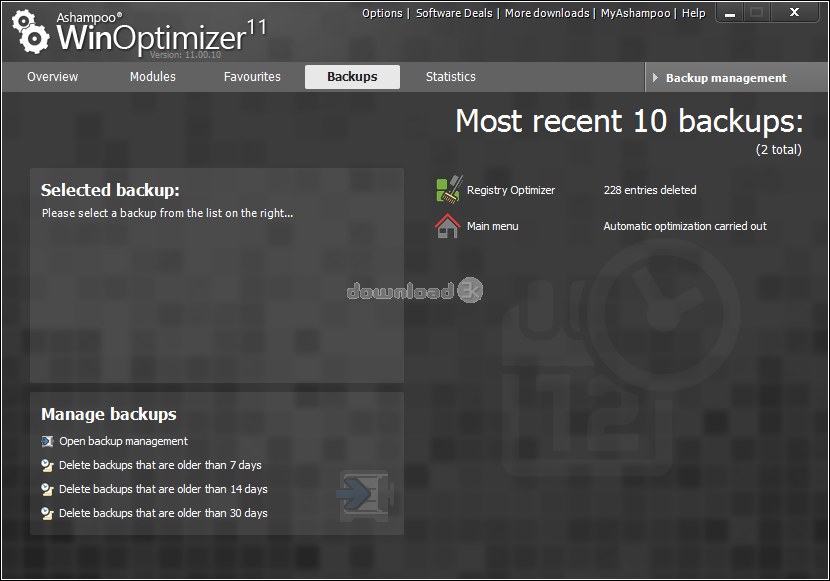The width and height of the screenshot is (830, 581).
Task: Select the Registry Optimizer backup entry
Action: 511,190
